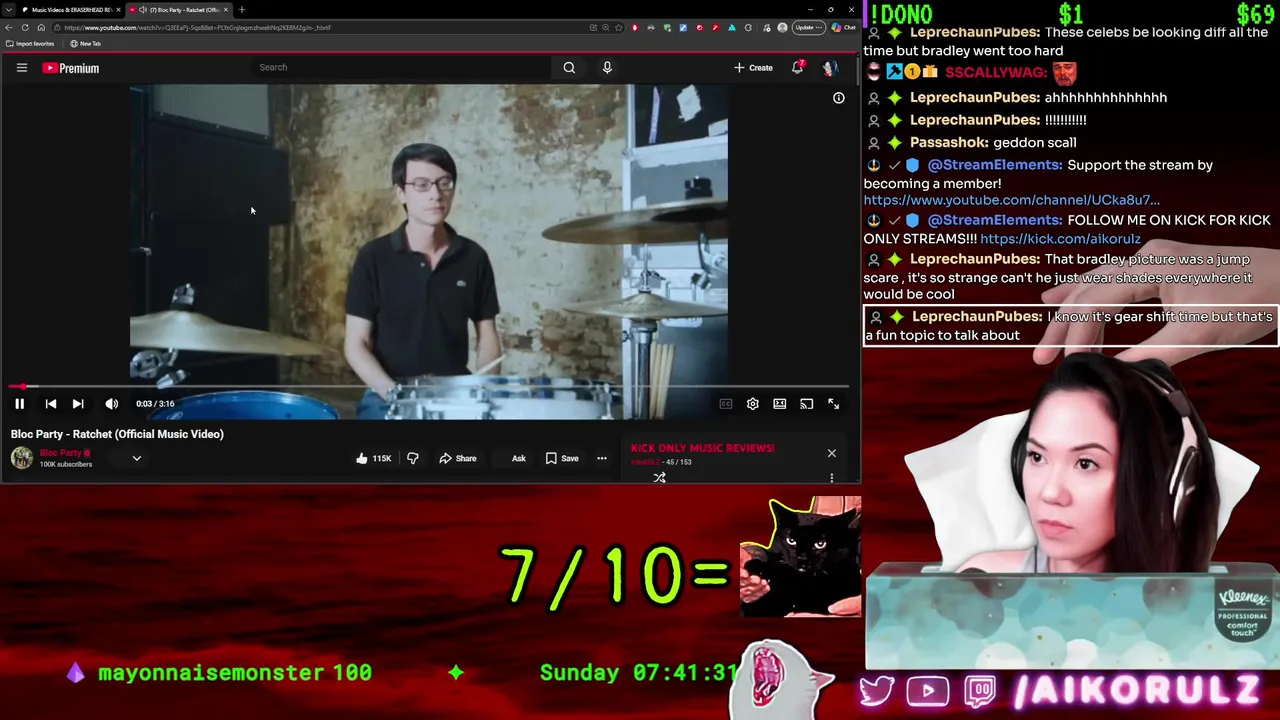Seek along the red video progress bar
1280x720 pixels.
pyautogui.click(x=430, y=386)
